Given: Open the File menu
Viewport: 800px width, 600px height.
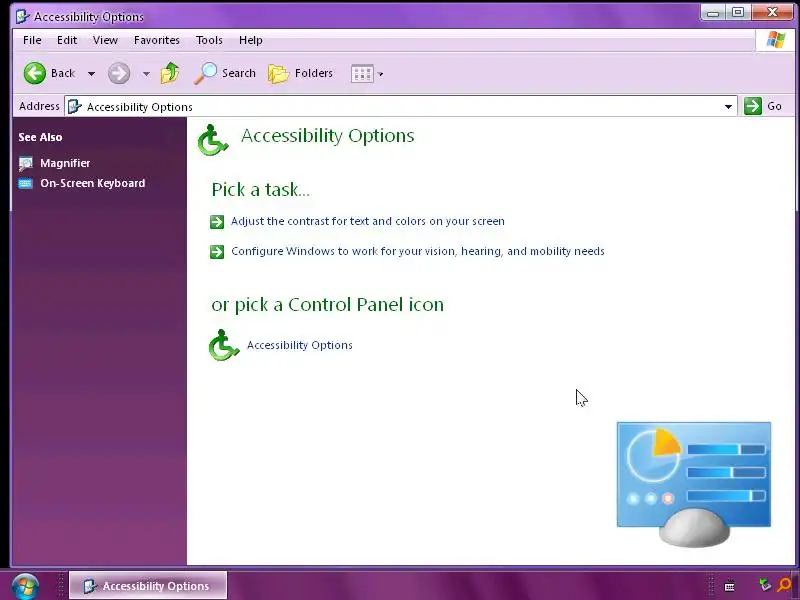Looking at the screenshot, I should (x=32, y=40).
